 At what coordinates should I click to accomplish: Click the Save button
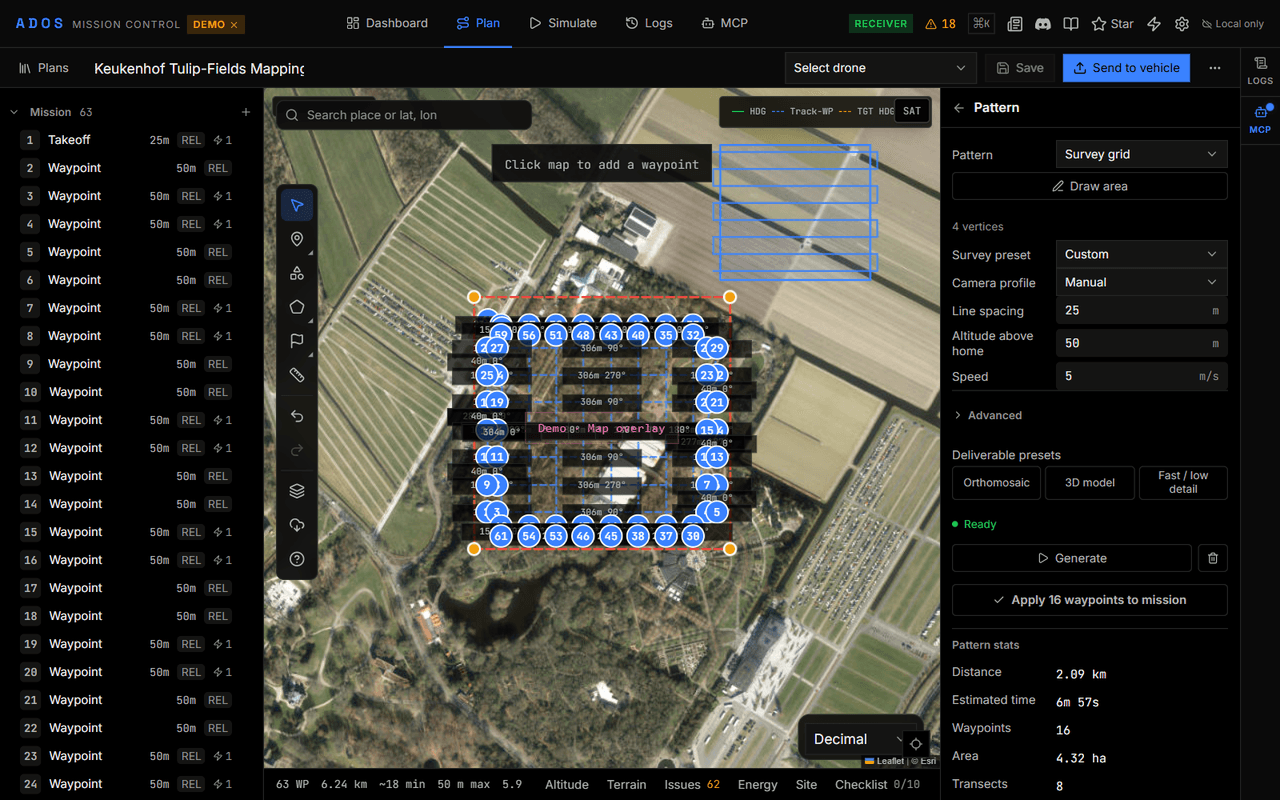[1019, 68]
